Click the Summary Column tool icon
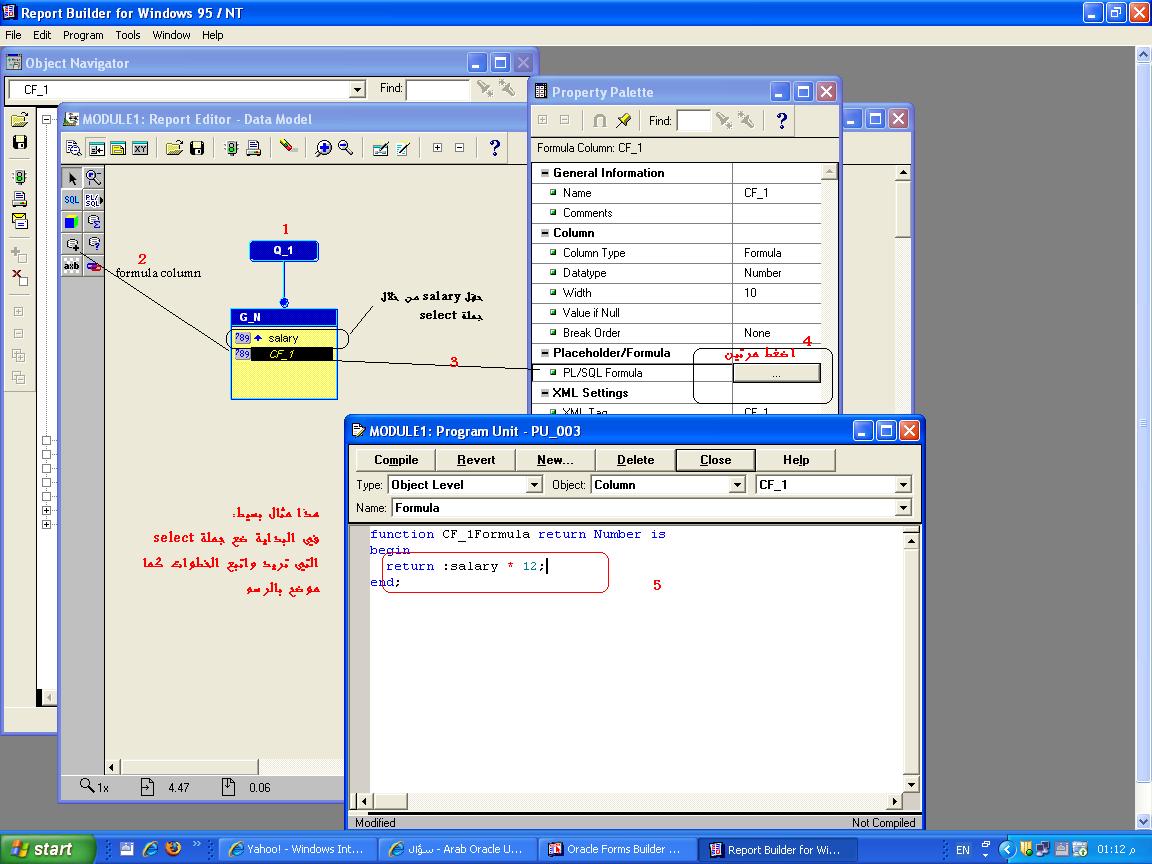 coord(94,222)
